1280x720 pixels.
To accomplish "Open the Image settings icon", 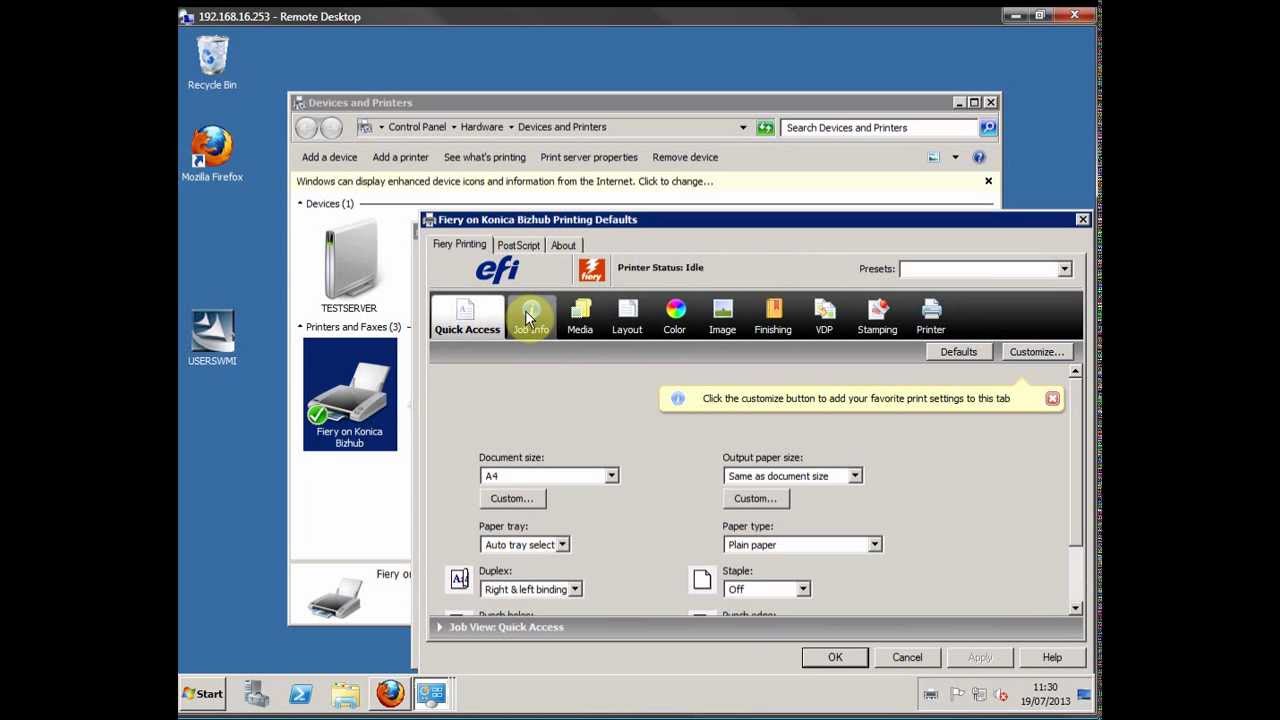I will [722, 316].
